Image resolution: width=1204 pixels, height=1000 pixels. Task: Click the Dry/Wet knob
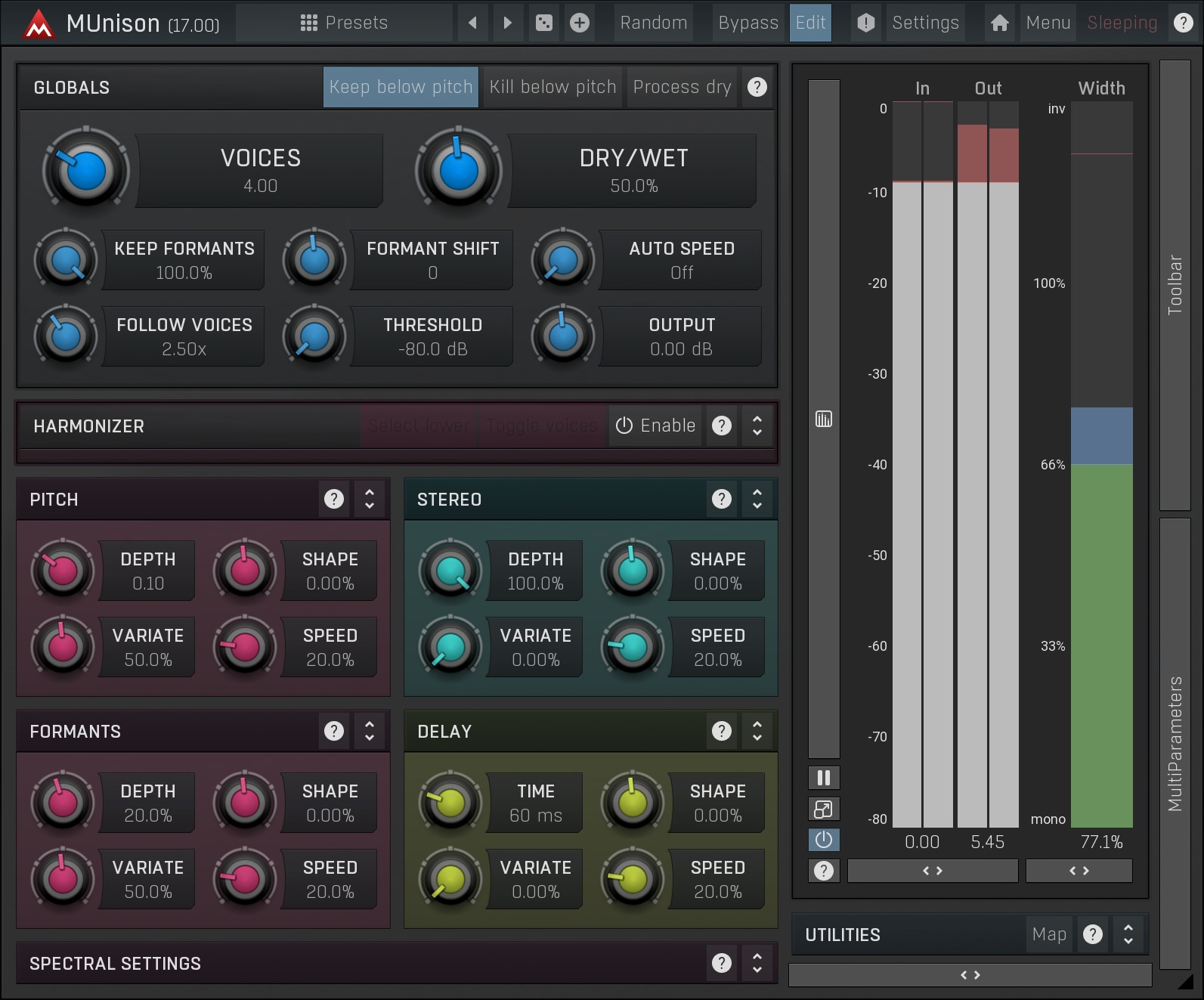458,171
